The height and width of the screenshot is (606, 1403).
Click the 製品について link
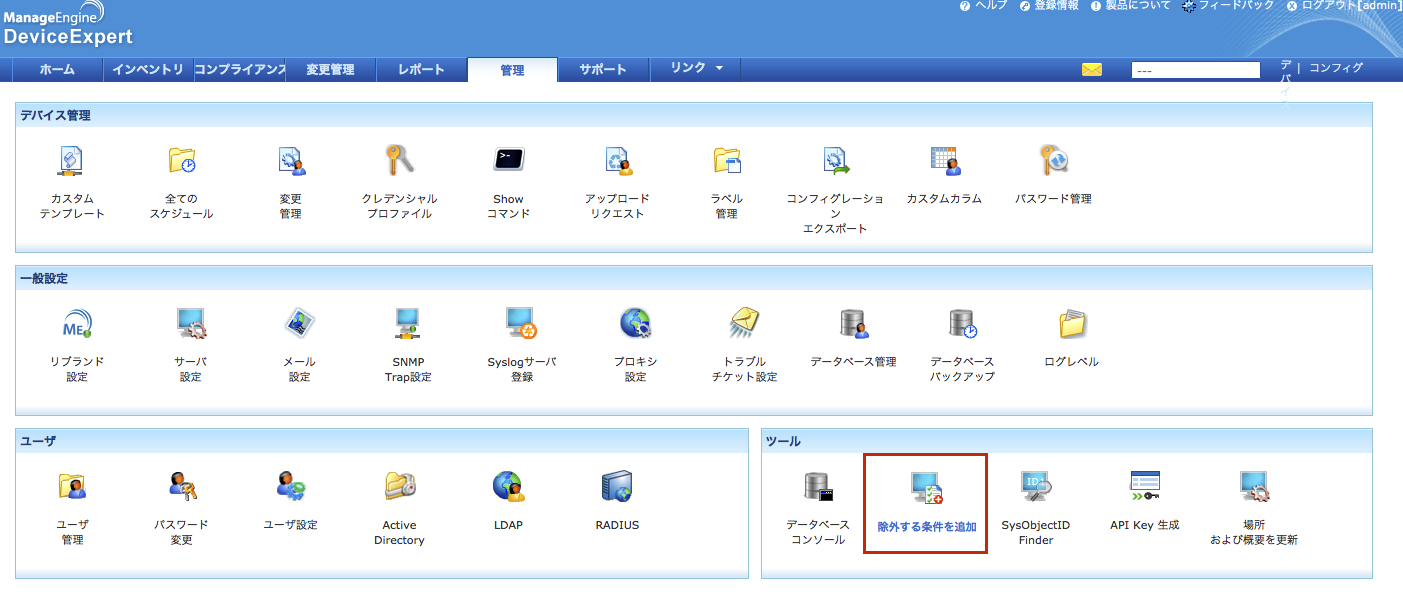click(x=1137, y=6)
